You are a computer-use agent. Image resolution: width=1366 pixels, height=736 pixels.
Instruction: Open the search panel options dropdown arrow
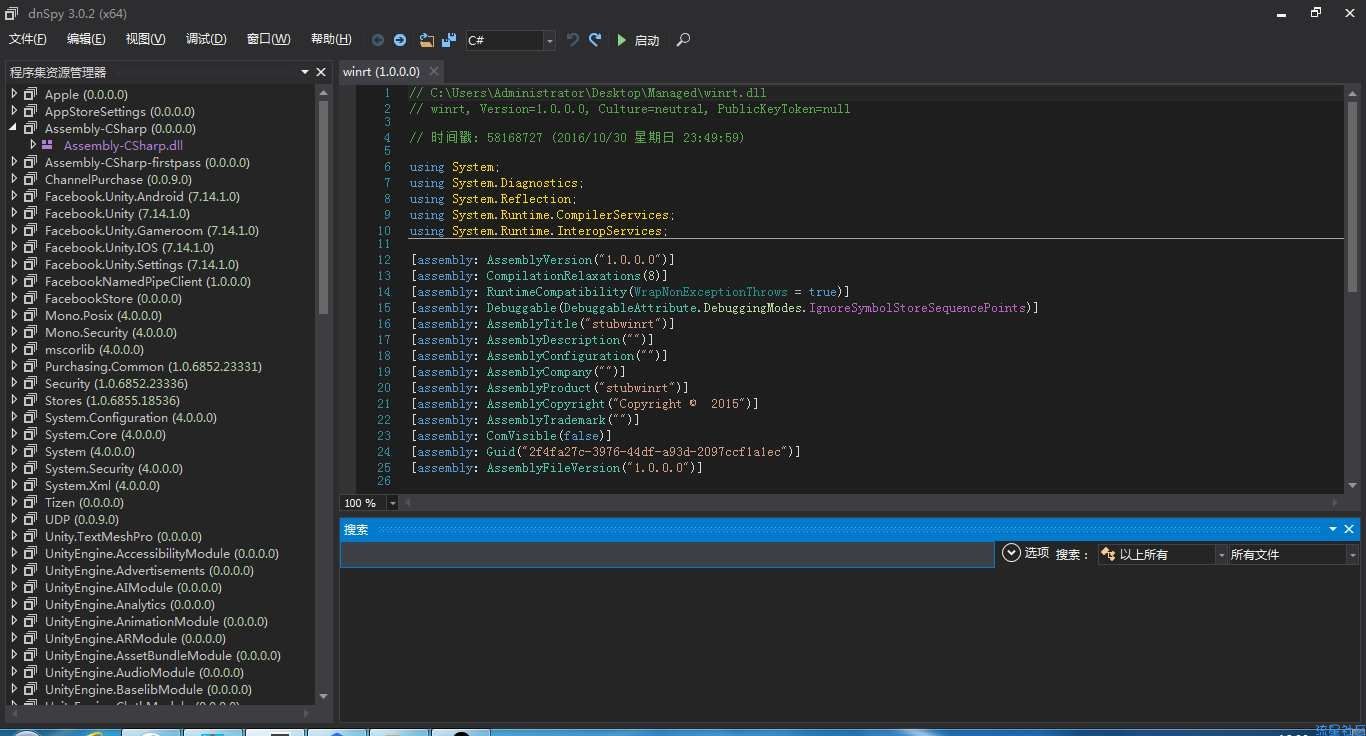[1333, 529]
